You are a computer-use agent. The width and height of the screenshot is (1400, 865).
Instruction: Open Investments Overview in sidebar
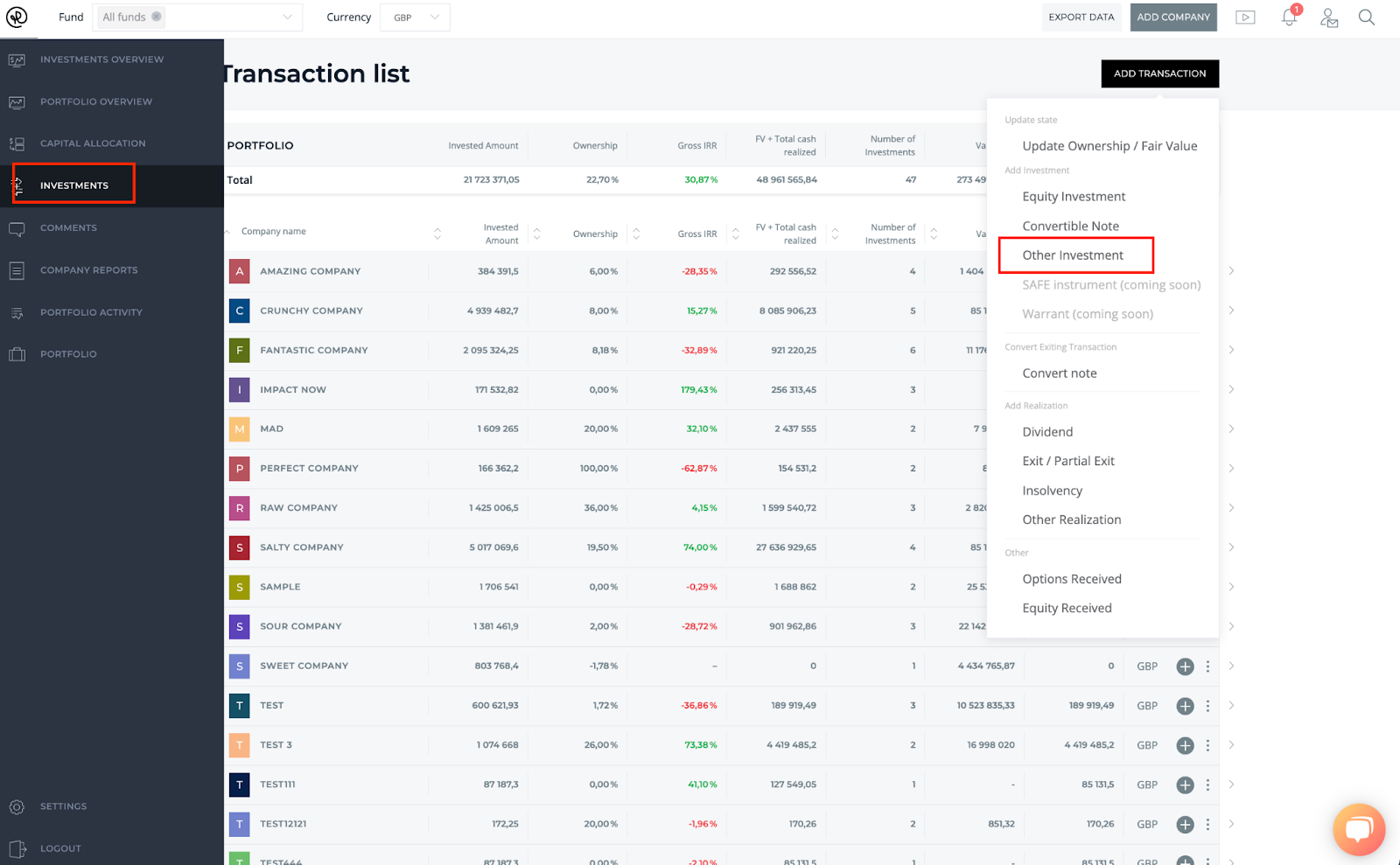[x=101, y=59]
